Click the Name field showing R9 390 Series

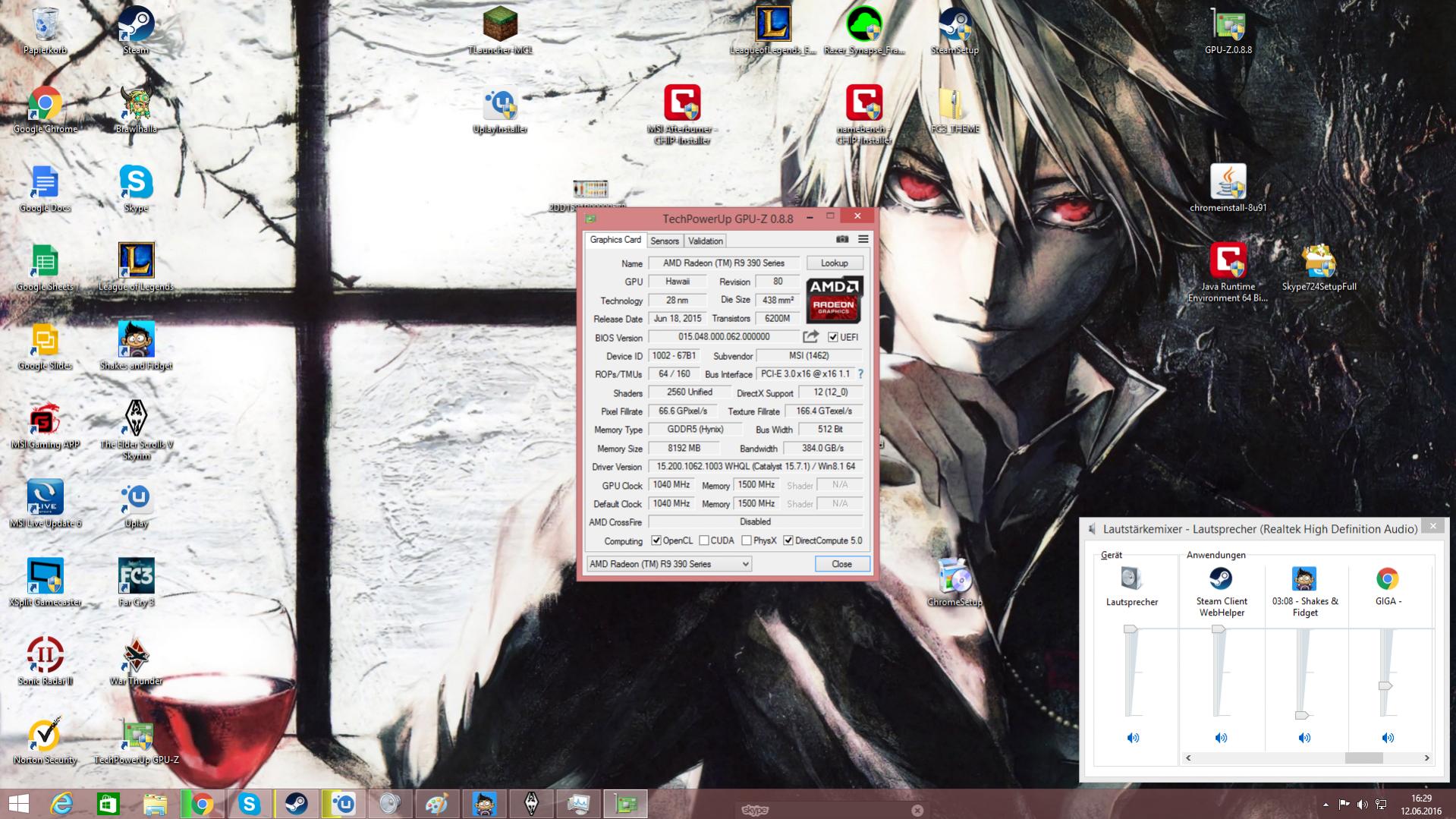pos(724,263)
